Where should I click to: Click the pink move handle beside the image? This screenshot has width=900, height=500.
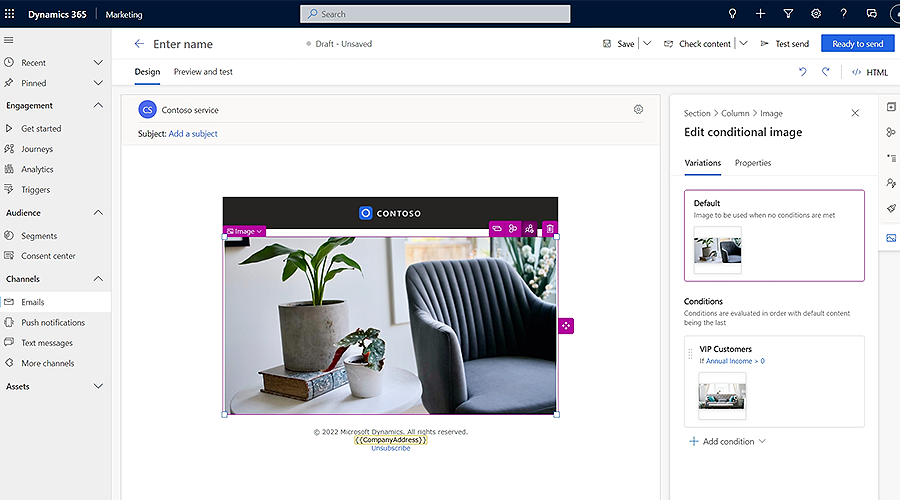click(566, 326)
